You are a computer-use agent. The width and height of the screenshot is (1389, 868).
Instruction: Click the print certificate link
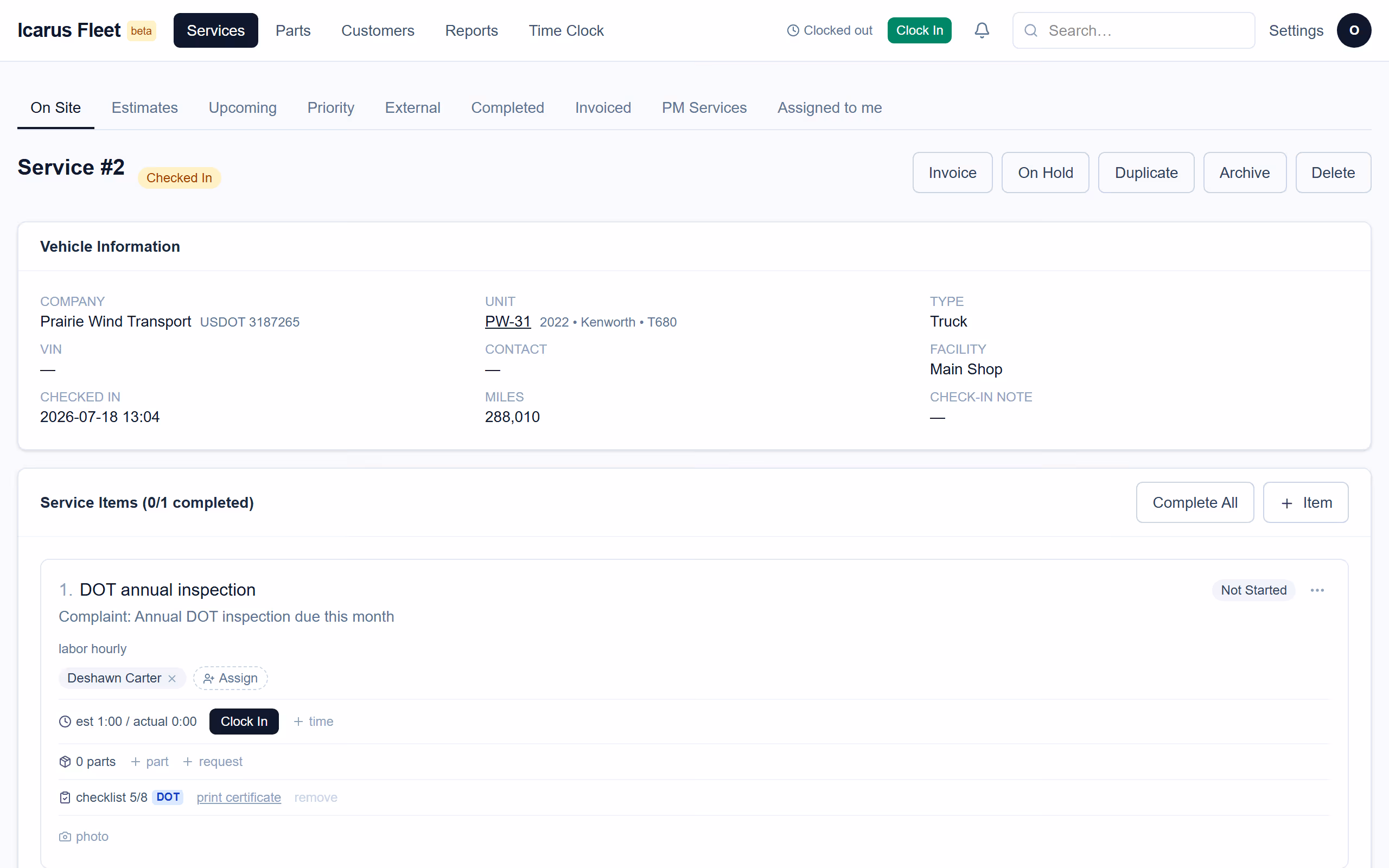(x=239, y=797)
